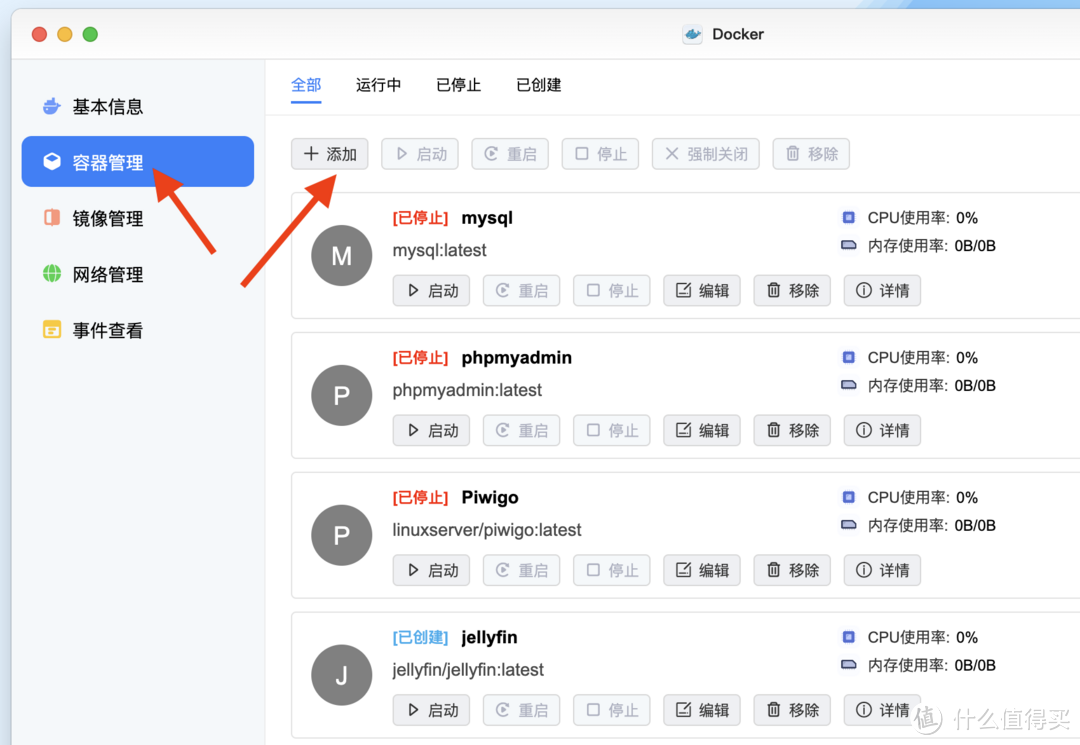Viewport: 1080px width, 745px height.
Task: Click the 强制关闭 toolbar button
Action: pyautogui.click(x=705, y=154)
